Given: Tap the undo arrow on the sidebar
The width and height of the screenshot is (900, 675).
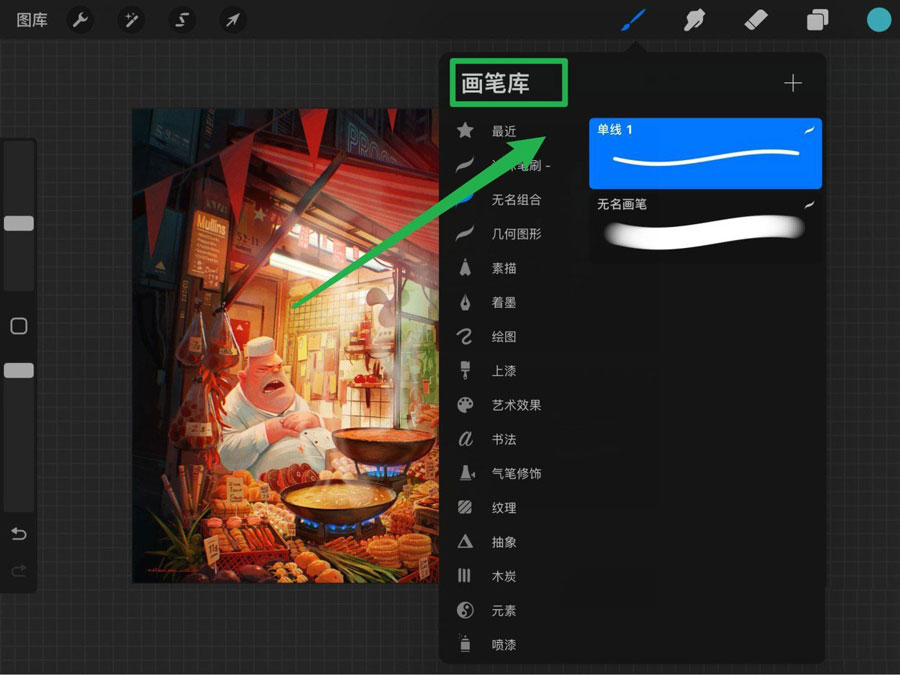Looking at the screenshot, I should [18, 534].
